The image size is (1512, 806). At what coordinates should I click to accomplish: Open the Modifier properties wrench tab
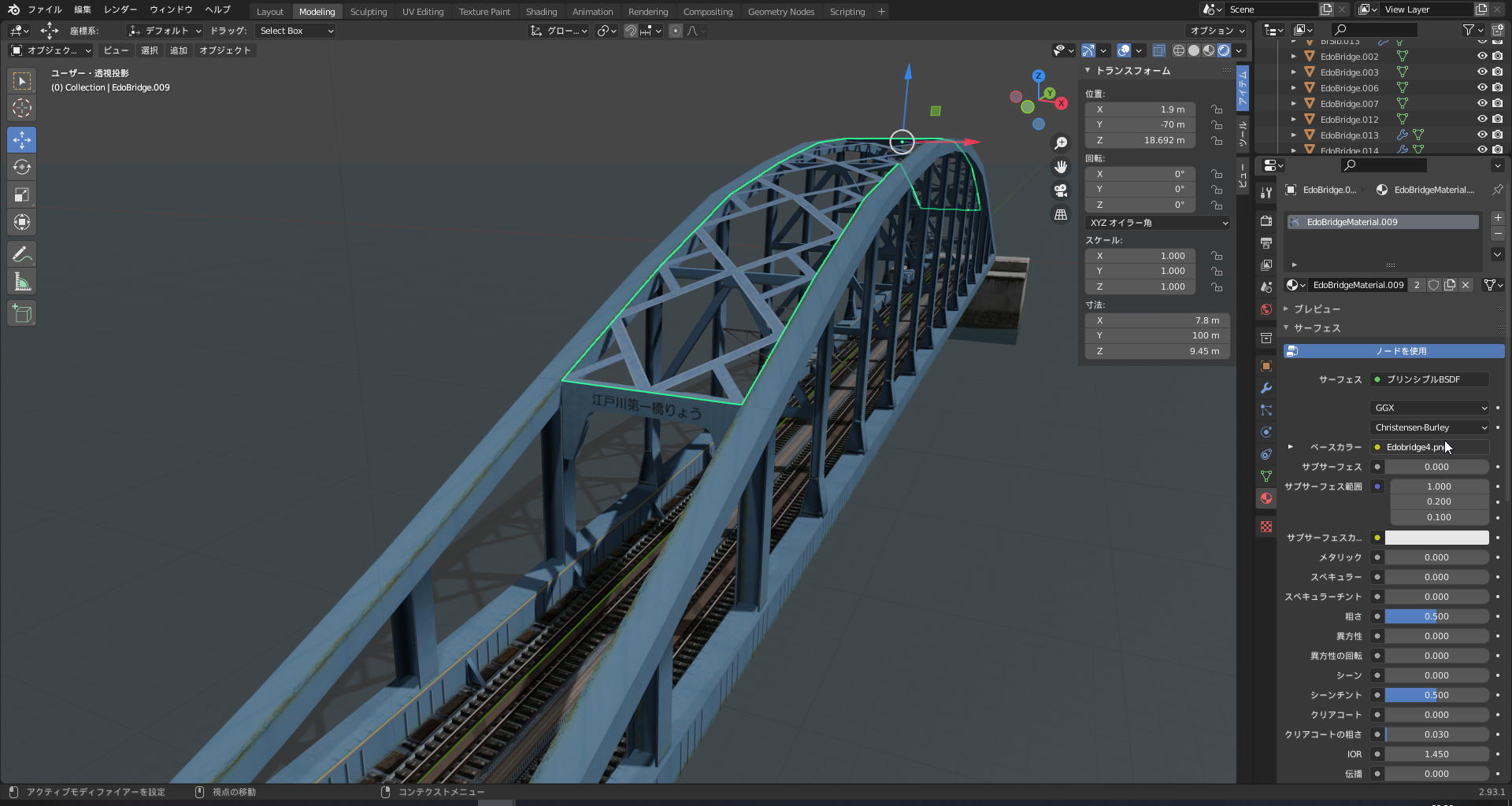tap(1266, 388)
